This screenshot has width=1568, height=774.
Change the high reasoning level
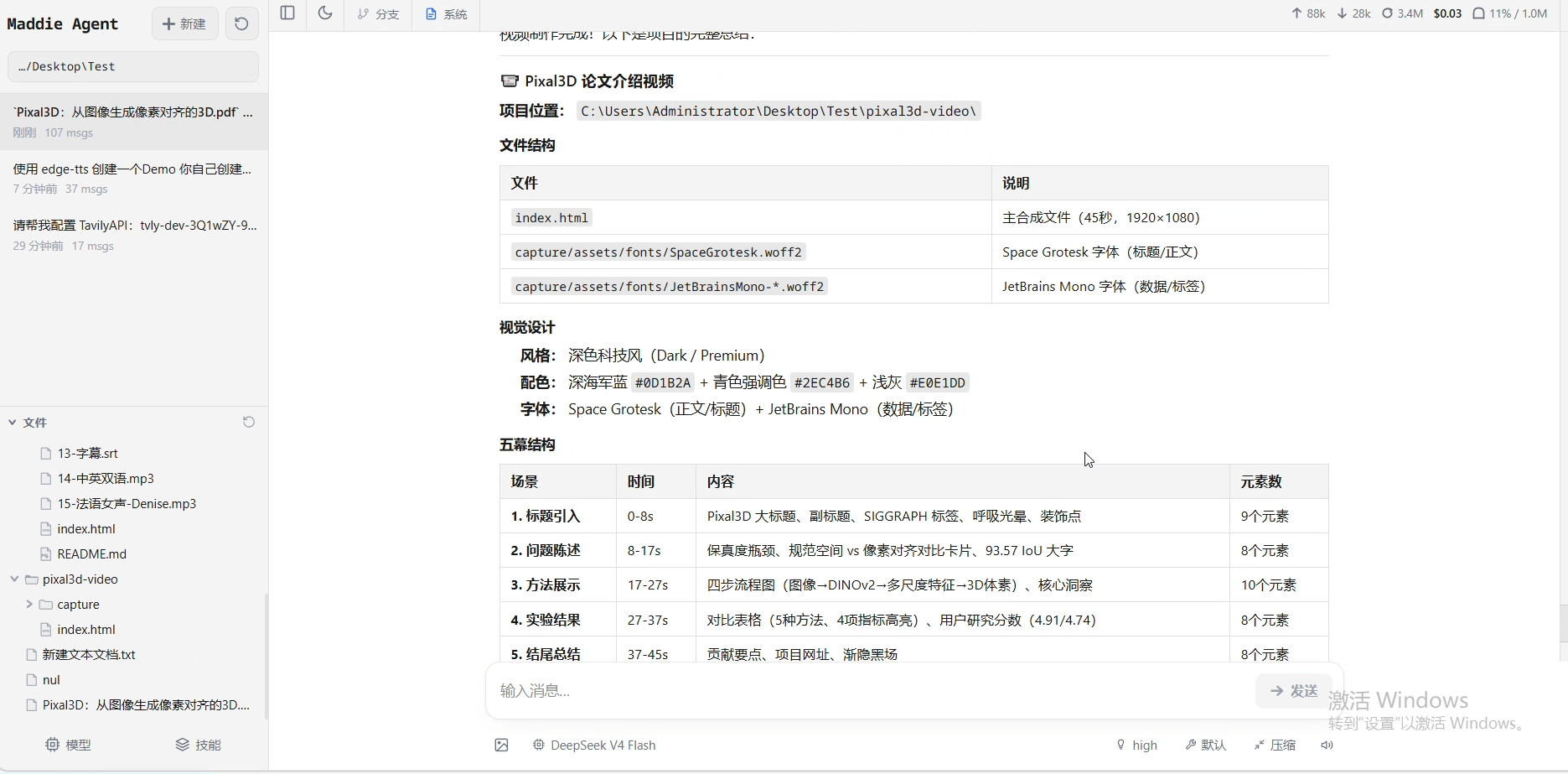pyautogui.click(x=1136, y=745)
